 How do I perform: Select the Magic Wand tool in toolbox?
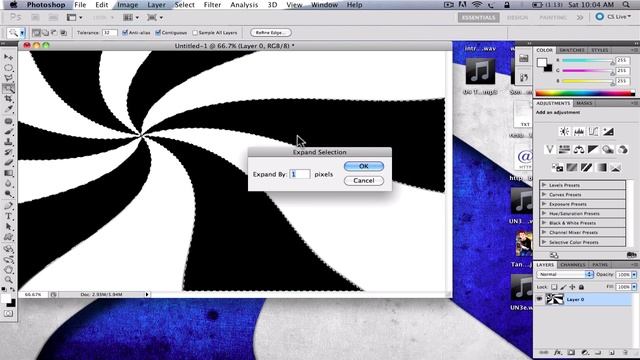8,89
